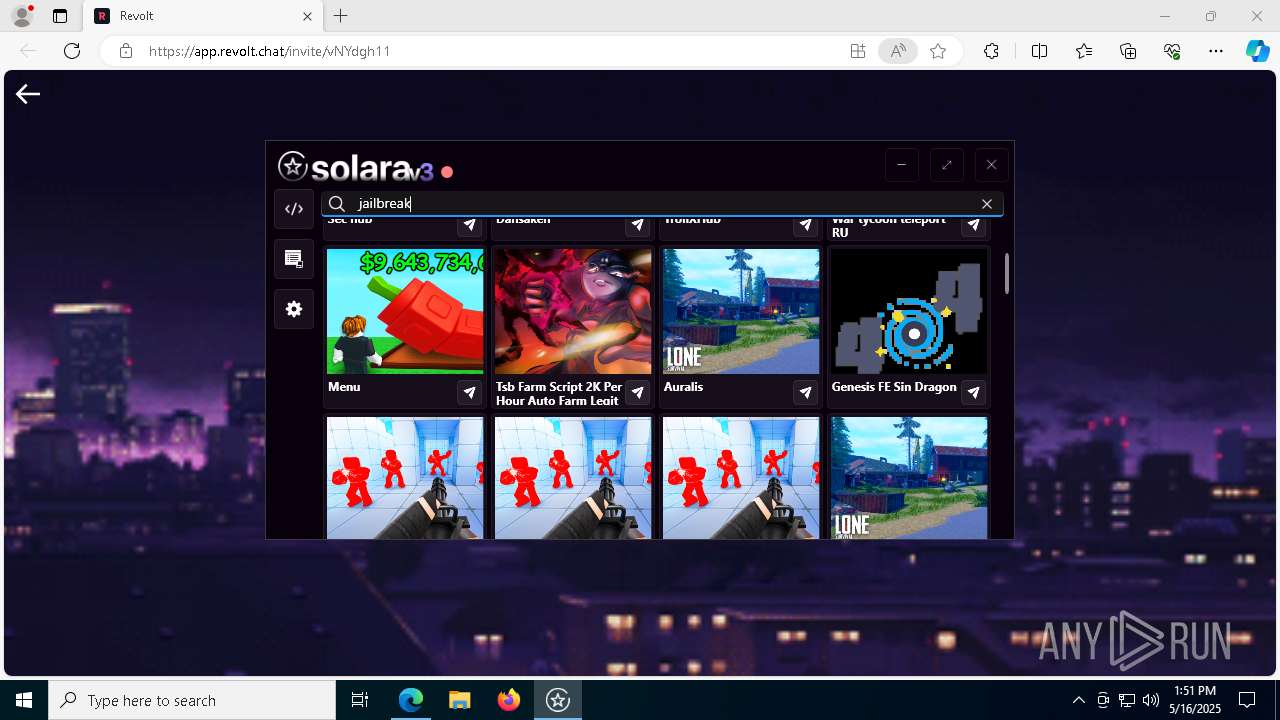Screen dimensions: 1280x720
Task: Open Edge Settings and more menu
Action: 1216,51
